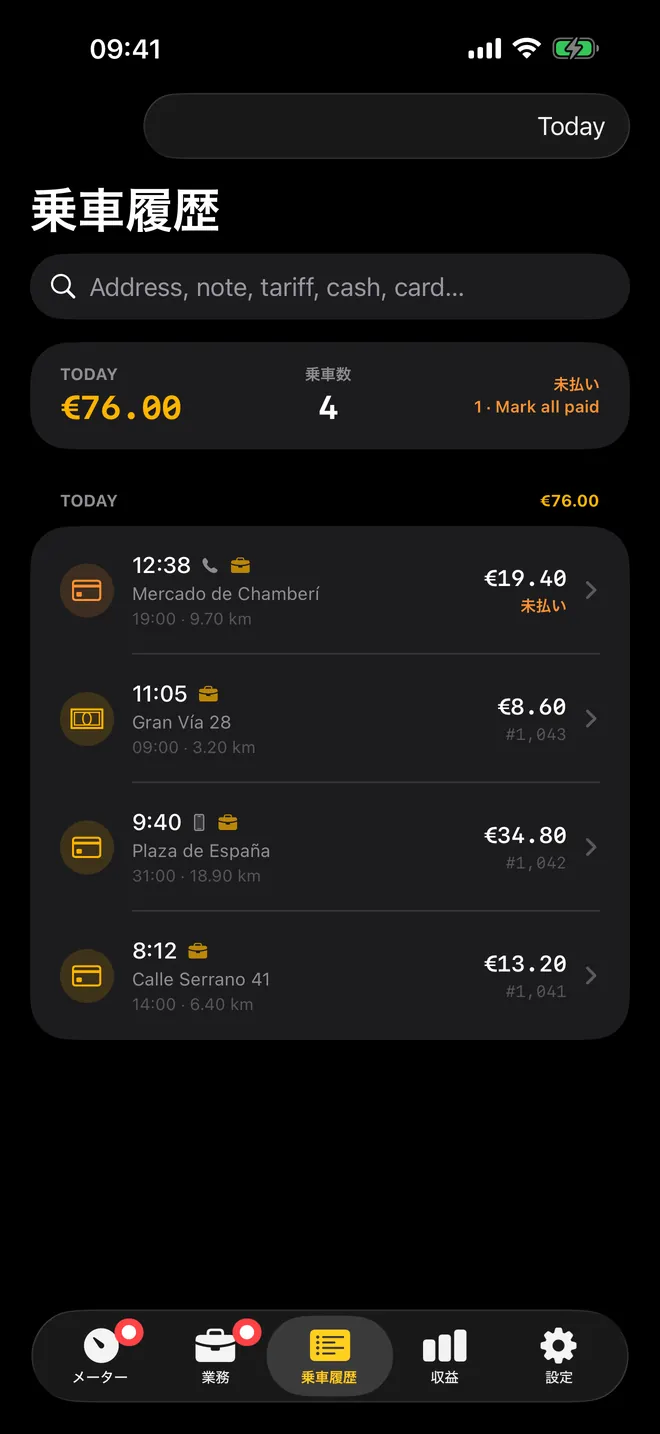
Task: Tap the phone icon next to 12:38
Action: (x=210, y=565)
